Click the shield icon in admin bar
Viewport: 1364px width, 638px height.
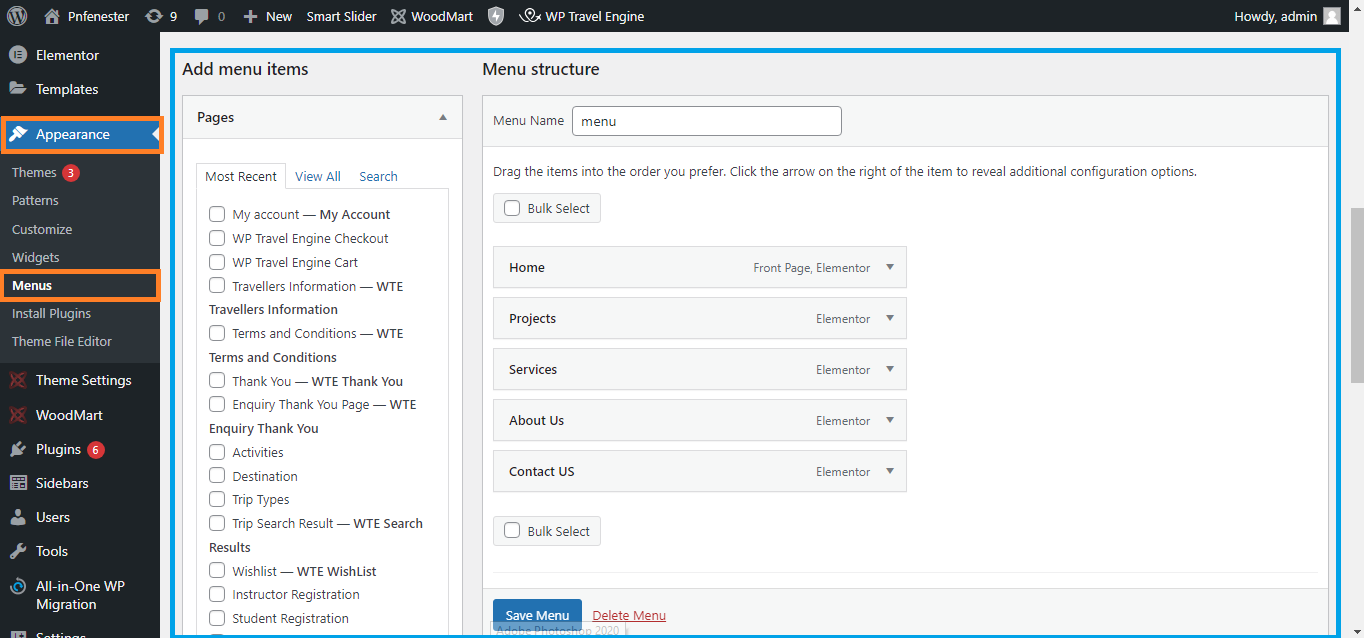point(496,16)
